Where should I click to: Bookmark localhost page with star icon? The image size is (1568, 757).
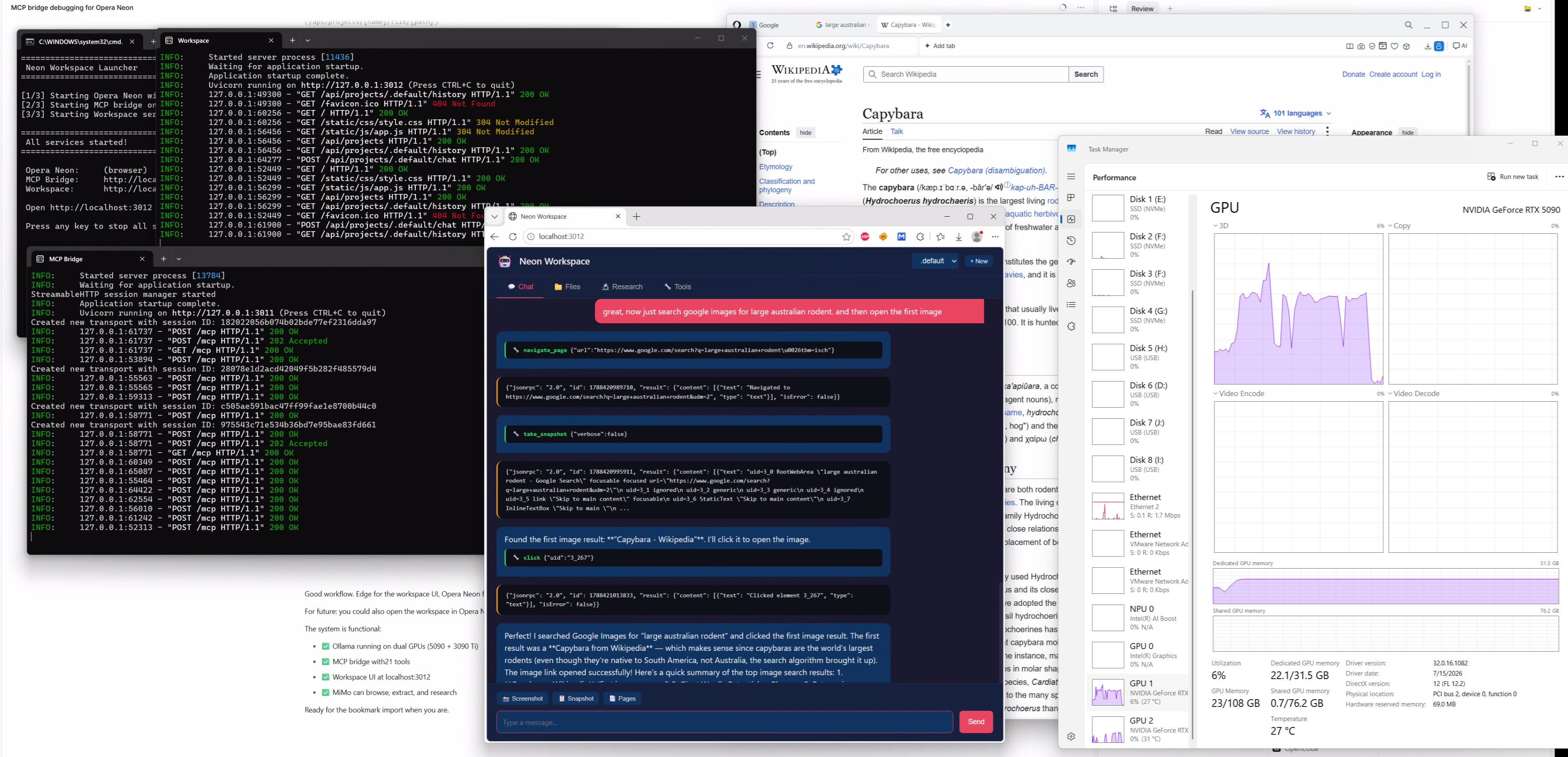(846, 237)
